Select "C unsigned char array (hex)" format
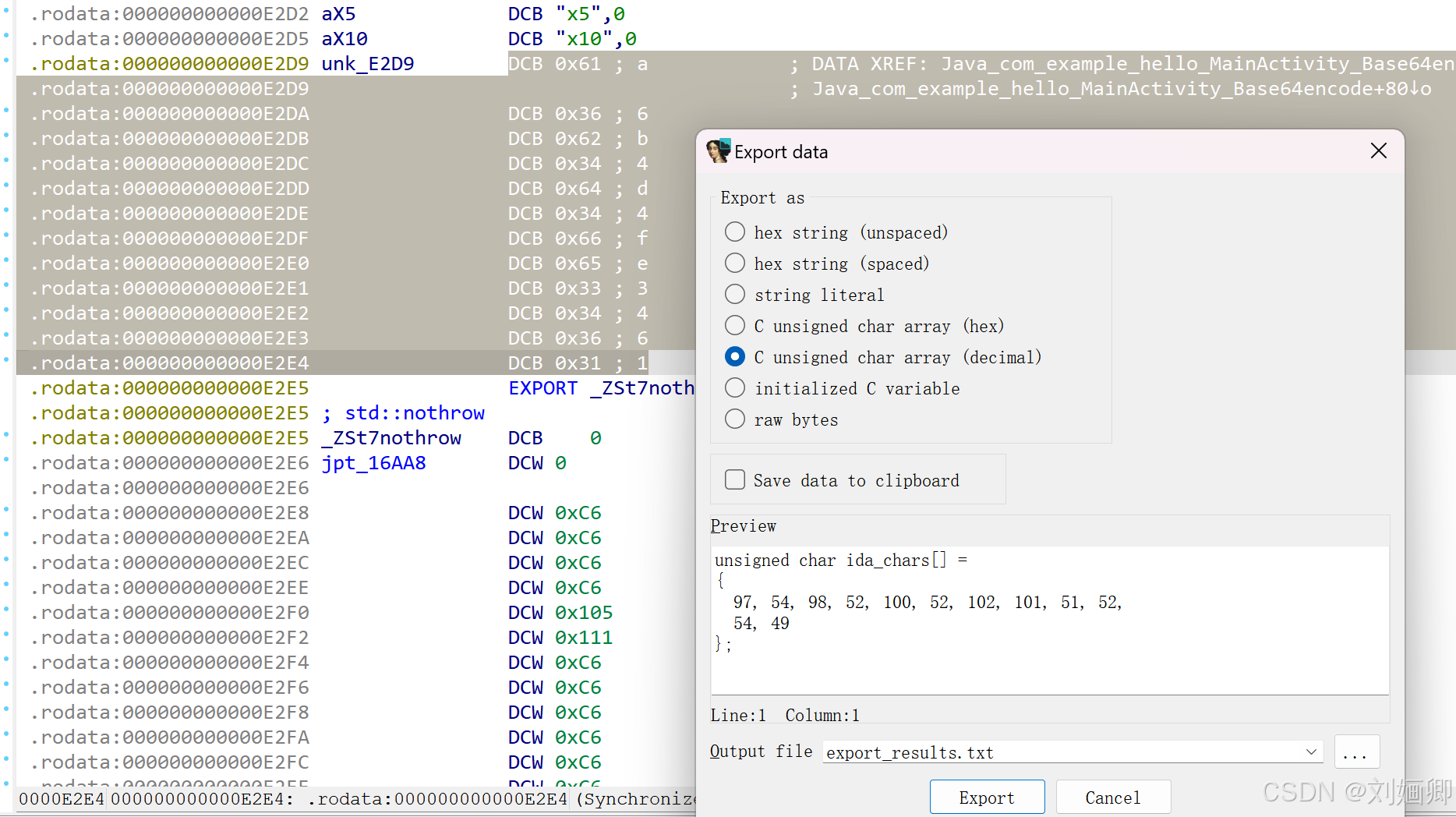Screen dimensions: 1456x817 point(734,325)
